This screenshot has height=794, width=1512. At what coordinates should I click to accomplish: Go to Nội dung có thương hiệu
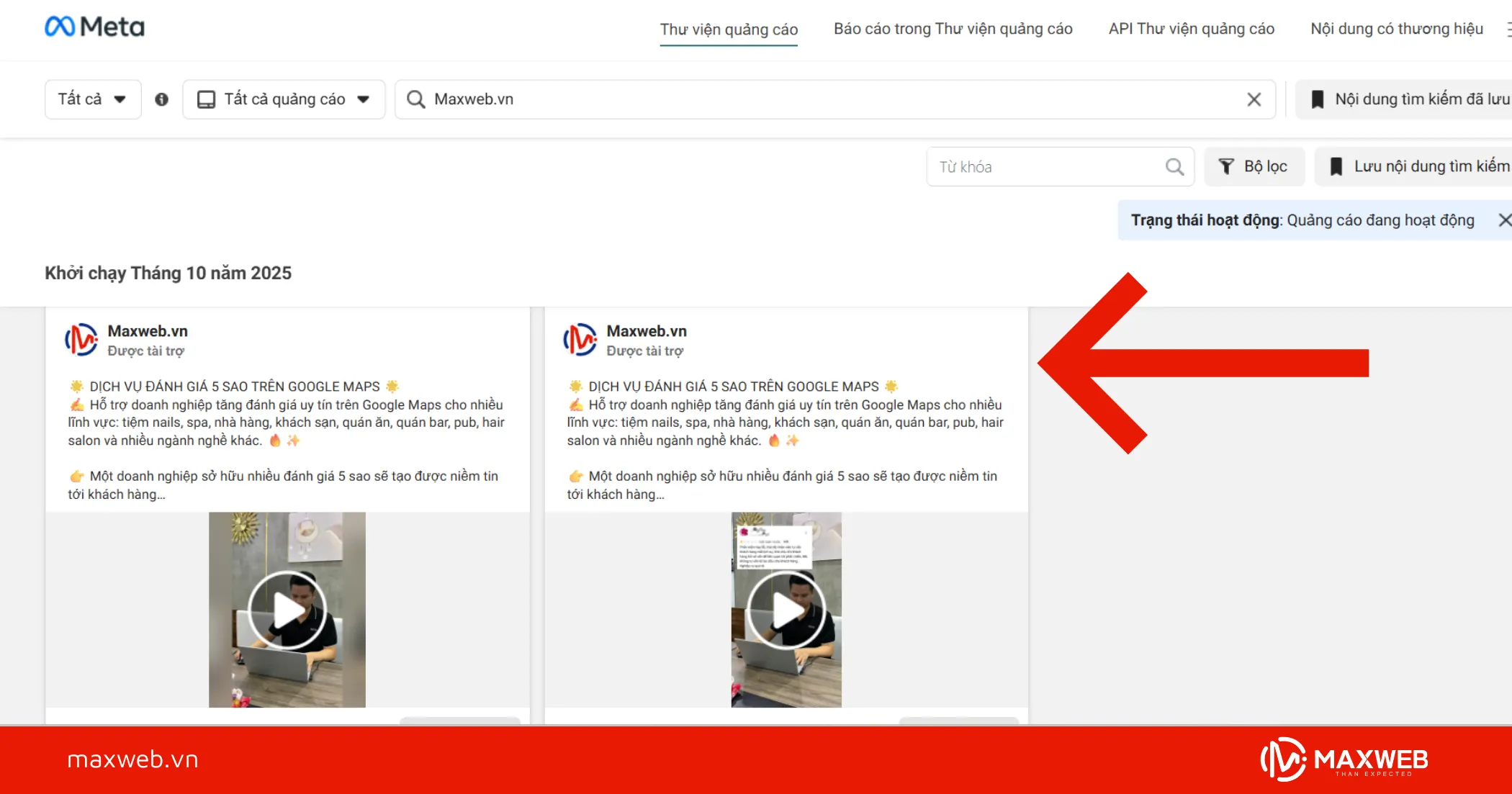pos(1396,29)
